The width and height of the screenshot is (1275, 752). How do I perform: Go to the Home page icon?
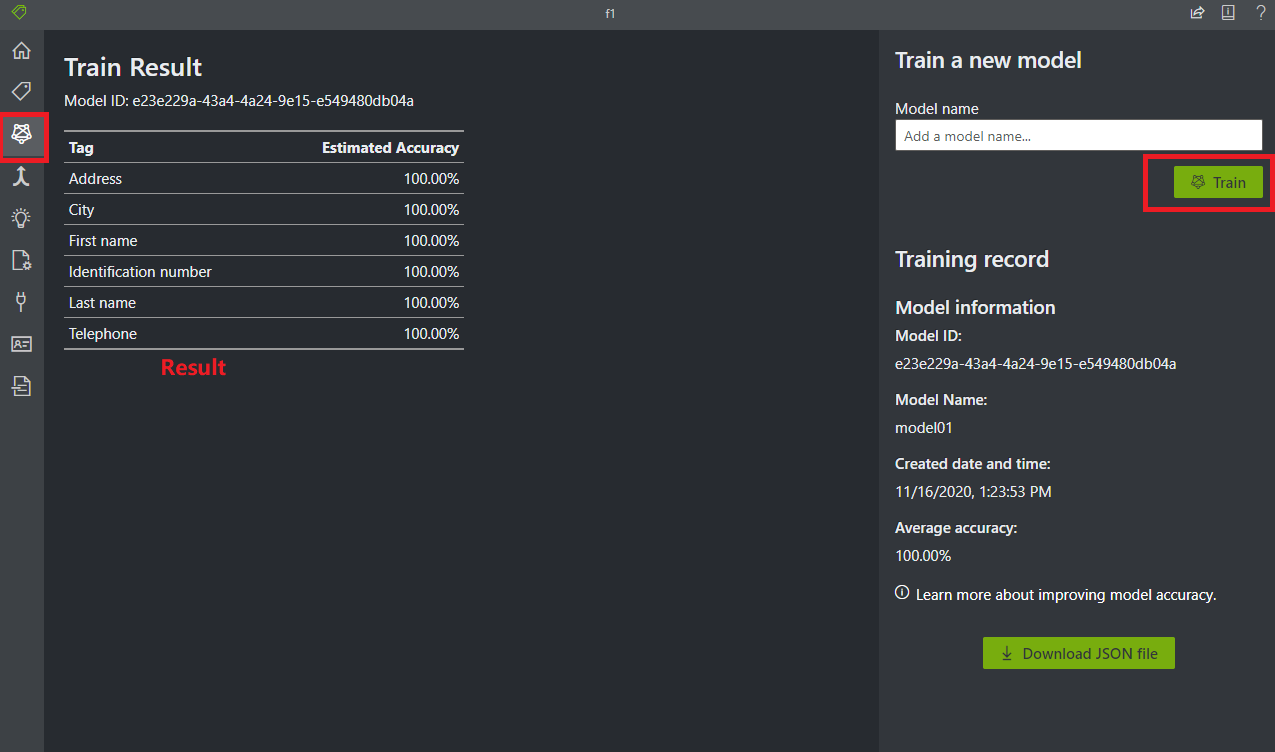pyautogui.click(x=21, y=50)
